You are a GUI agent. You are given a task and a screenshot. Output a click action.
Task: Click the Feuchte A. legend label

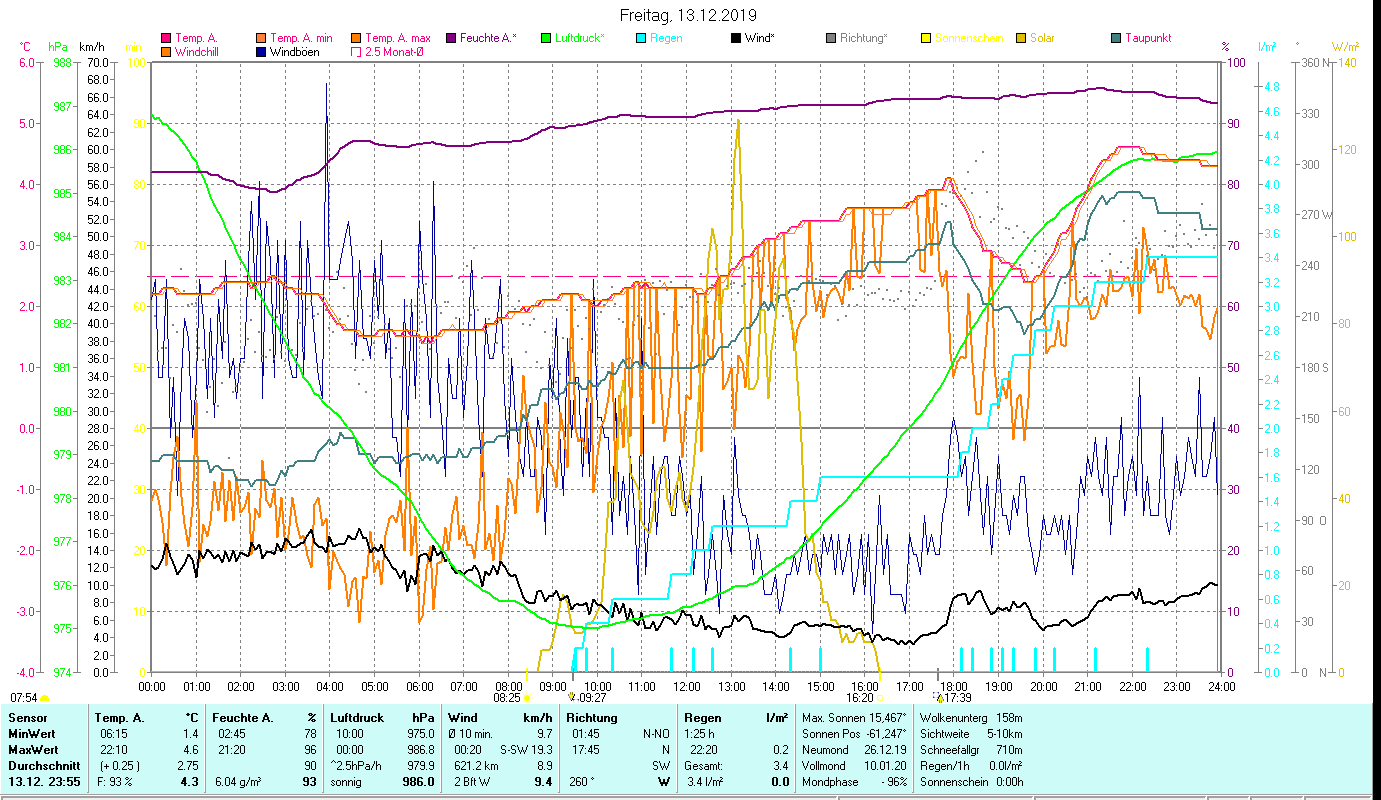489,38
